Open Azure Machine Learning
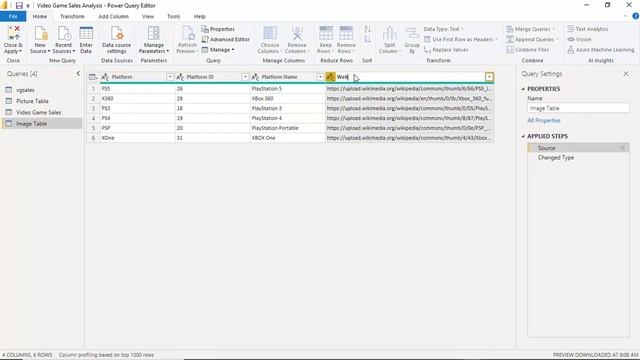 pos(600,50)
